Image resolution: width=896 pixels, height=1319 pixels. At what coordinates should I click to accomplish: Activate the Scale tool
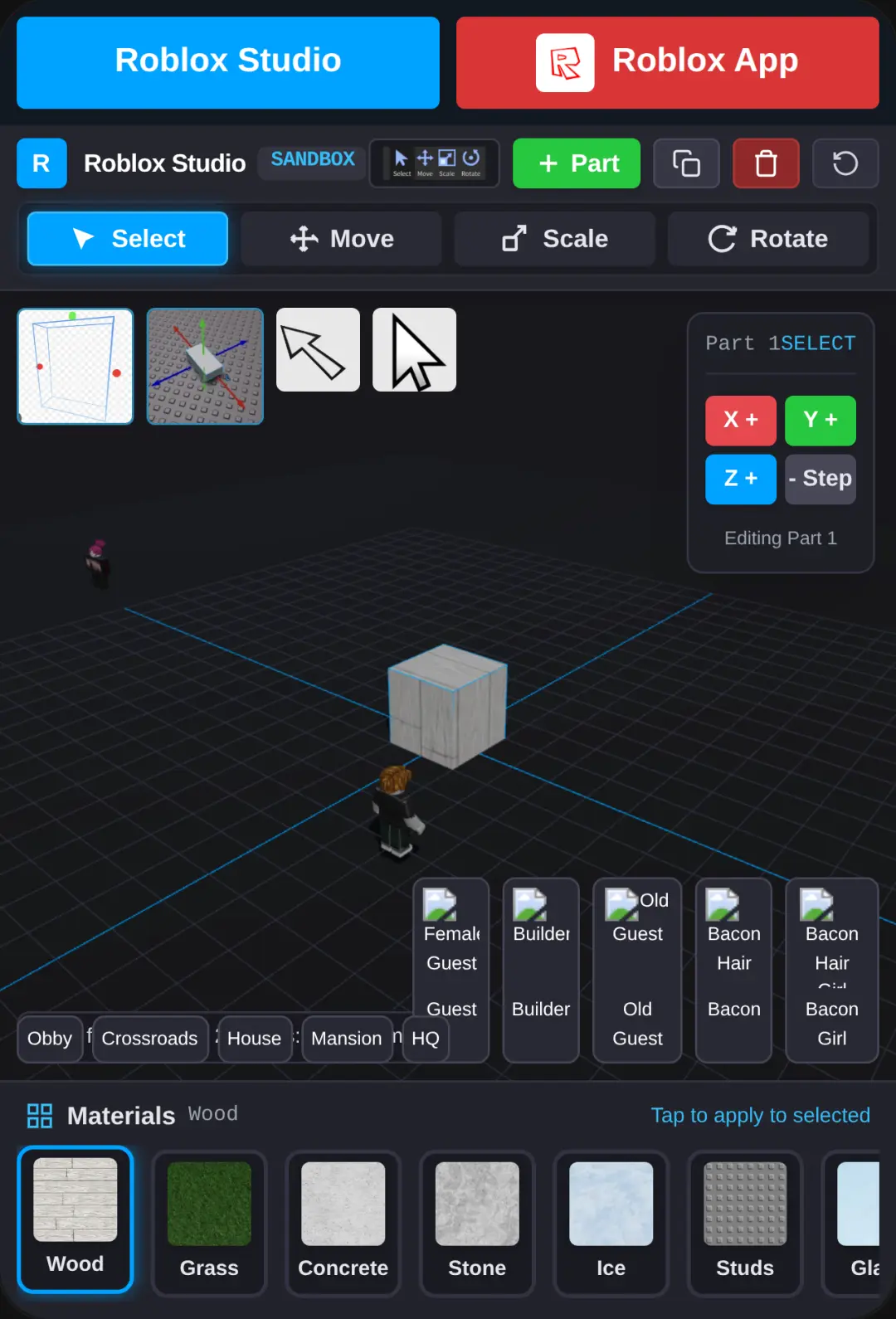click(554, 239)
